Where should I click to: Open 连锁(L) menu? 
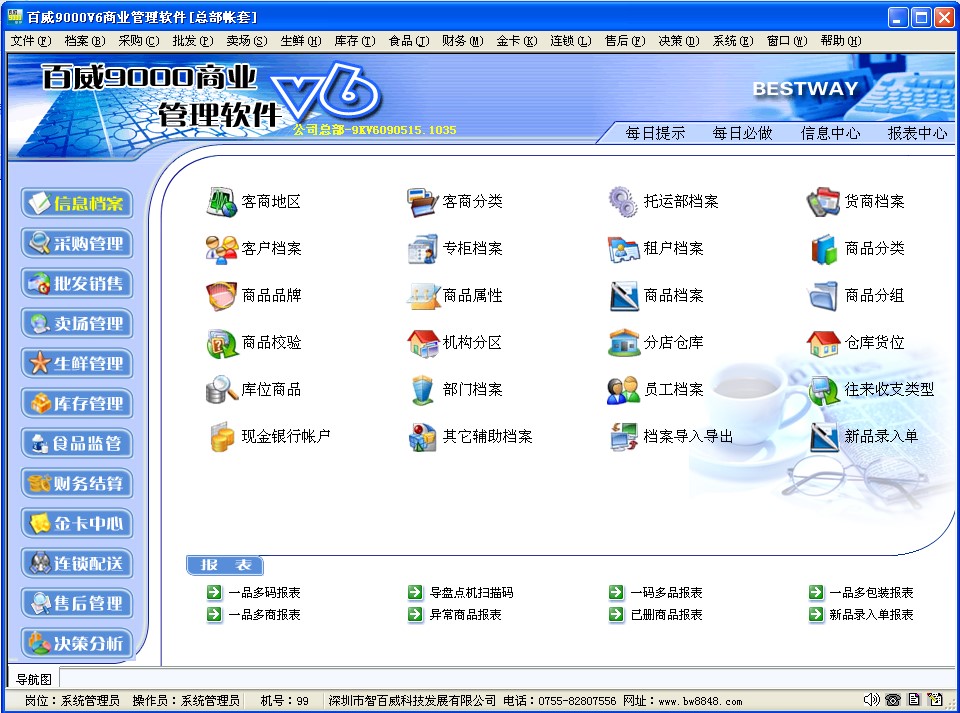point(571,41)
